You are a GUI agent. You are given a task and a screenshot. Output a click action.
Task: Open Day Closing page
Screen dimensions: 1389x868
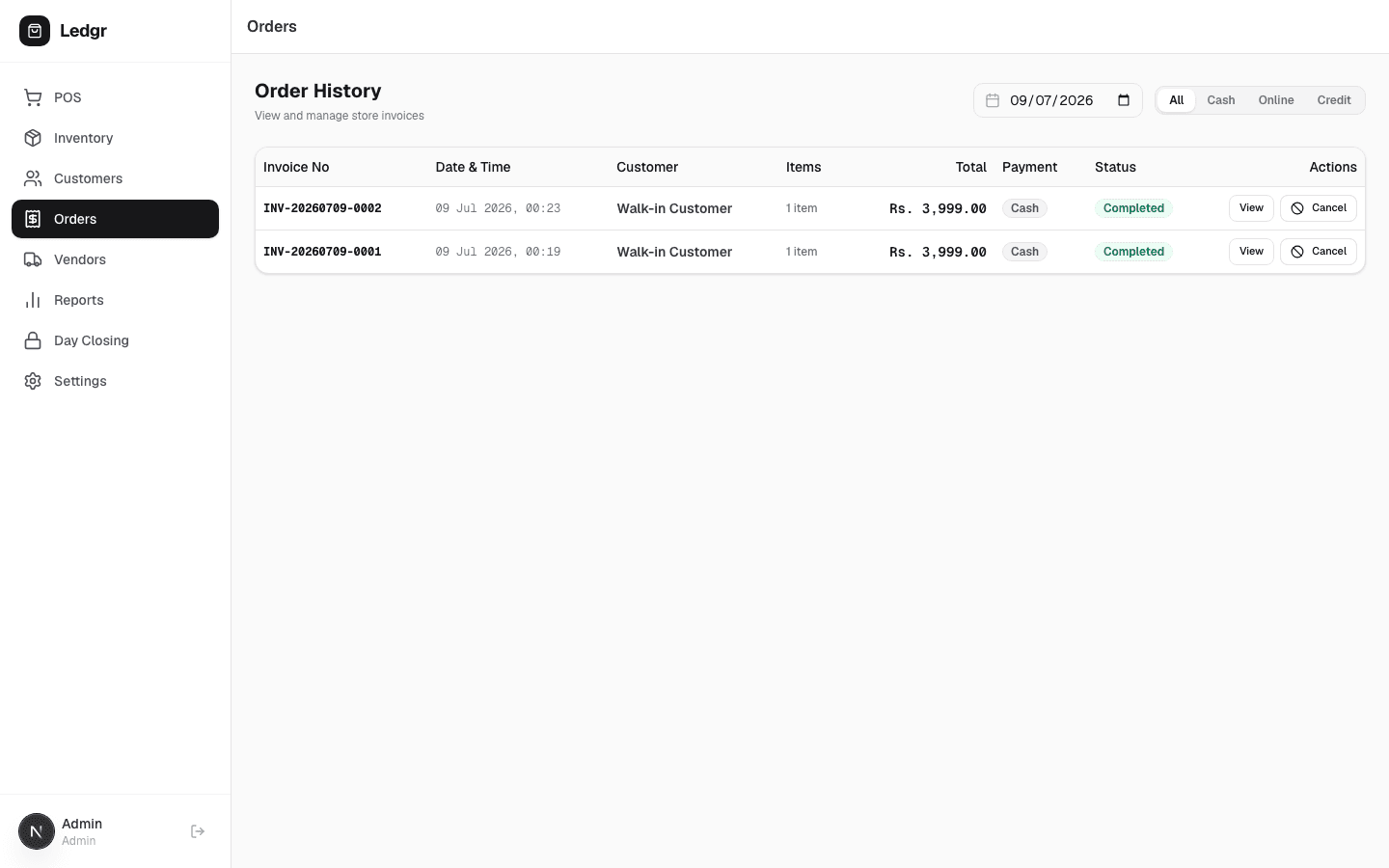pos(115,340)
